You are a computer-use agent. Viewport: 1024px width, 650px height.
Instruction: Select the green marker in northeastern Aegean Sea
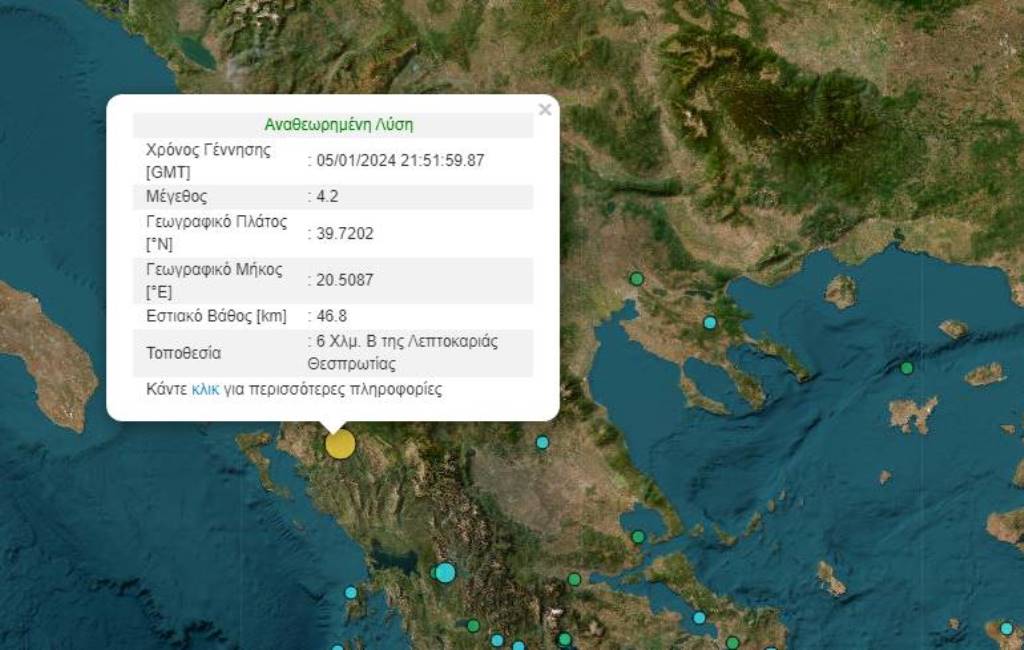click(x=907, y=368)
